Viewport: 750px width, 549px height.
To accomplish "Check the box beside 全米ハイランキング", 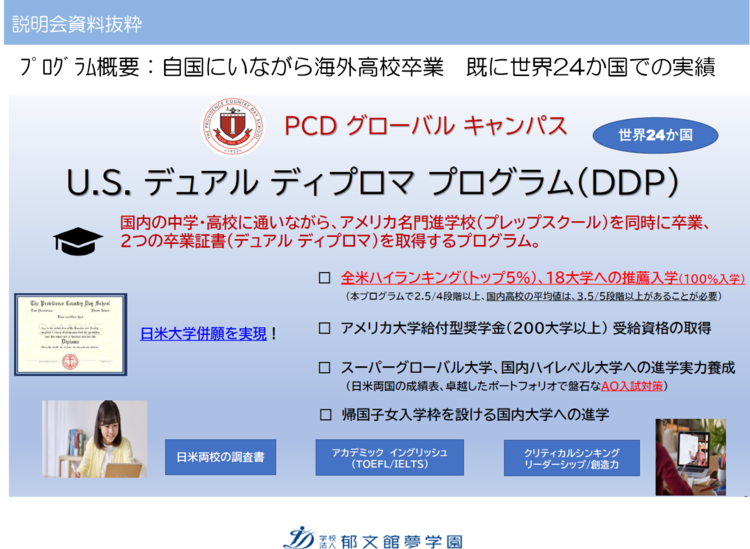I will 323,279.
